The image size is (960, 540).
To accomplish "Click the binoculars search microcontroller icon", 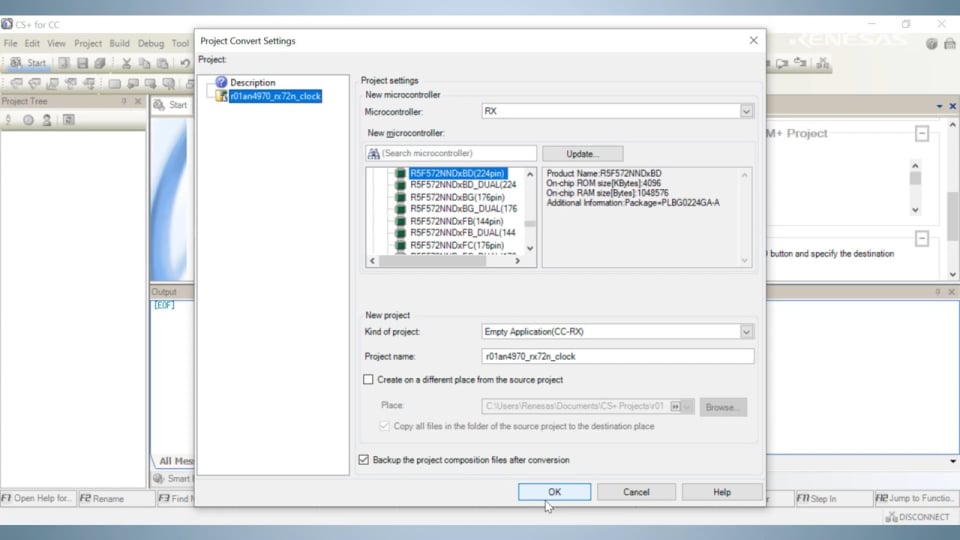I will 374,153.
